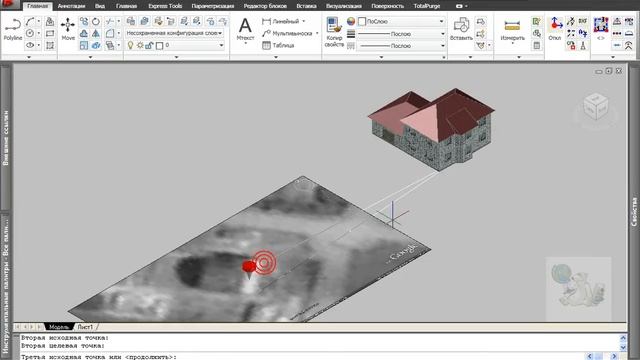Expand the Измерить dropdown arrow
The image size is (640, 360).
pos(512,43)
